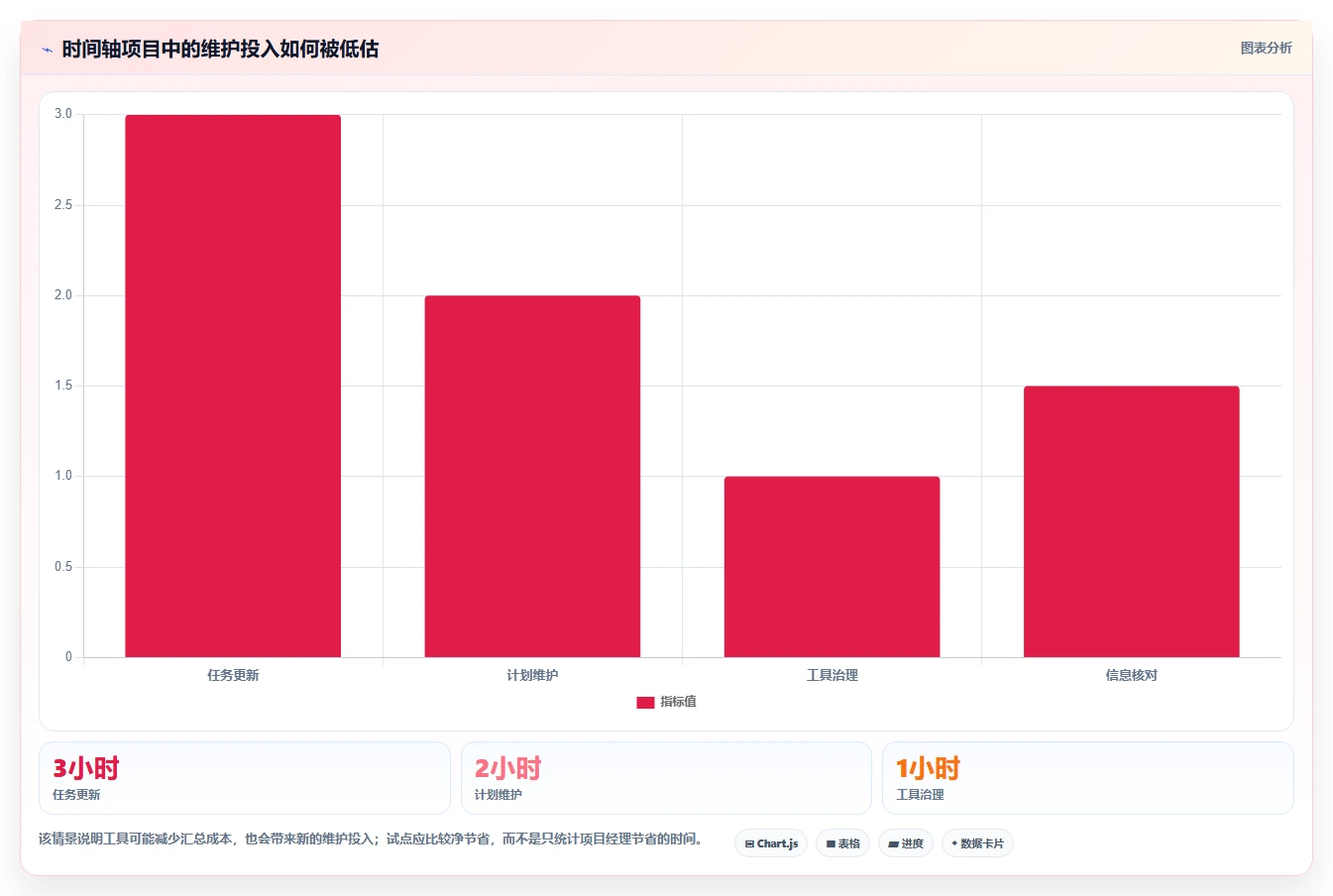Click the lightning icon beside the chart title
This screenshot has width=1333, height=896.
pos(47,50)
